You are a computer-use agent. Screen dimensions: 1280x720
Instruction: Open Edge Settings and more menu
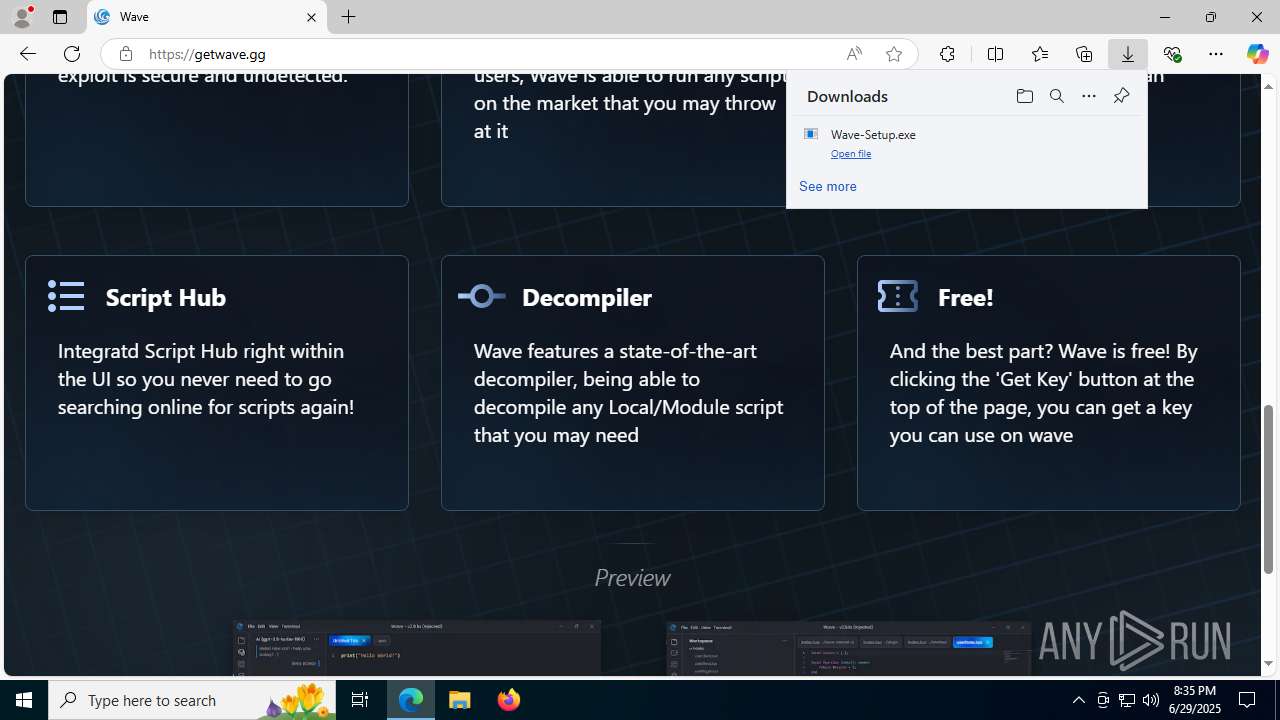click(x=1216, y=54)
